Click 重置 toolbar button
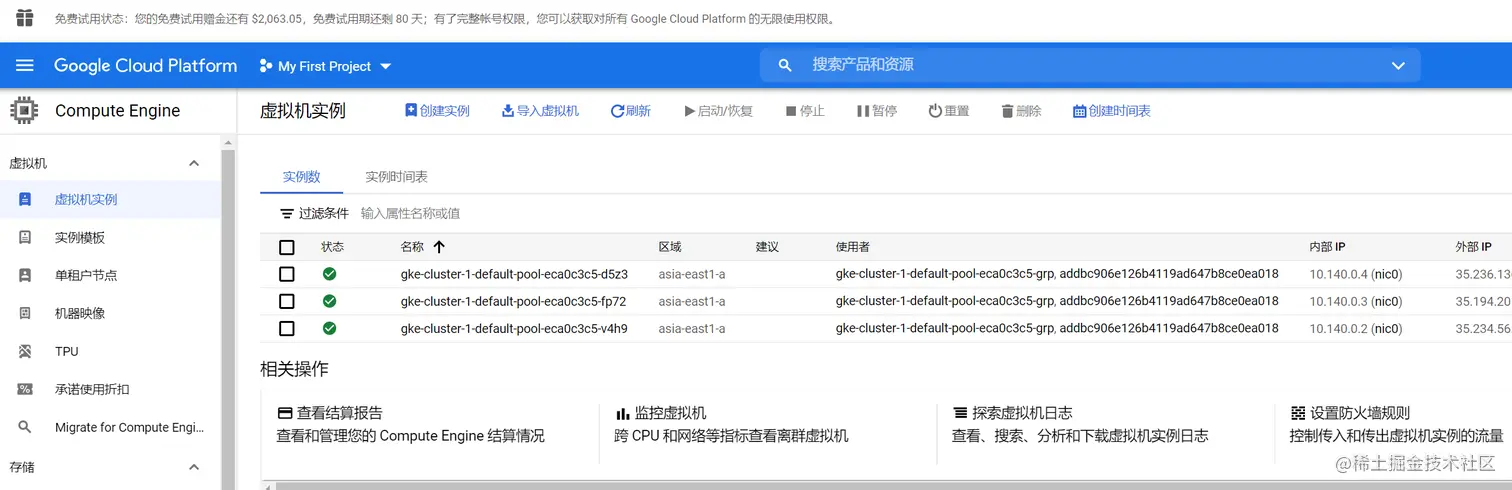Screen dimensions: 1512x490 949,111
